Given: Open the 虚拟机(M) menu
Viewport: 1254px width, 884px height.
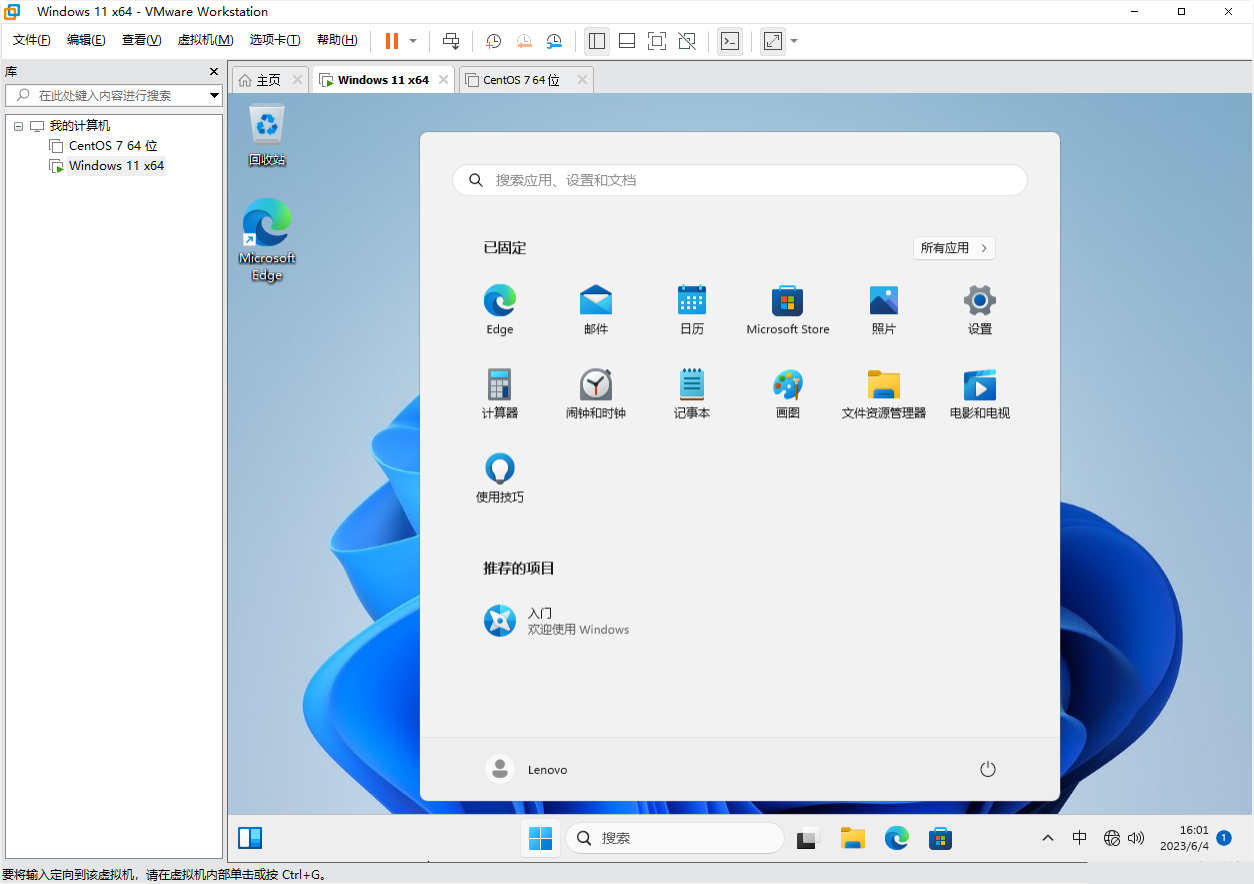Looking at the screenshot, I should [x=205, y=40].
